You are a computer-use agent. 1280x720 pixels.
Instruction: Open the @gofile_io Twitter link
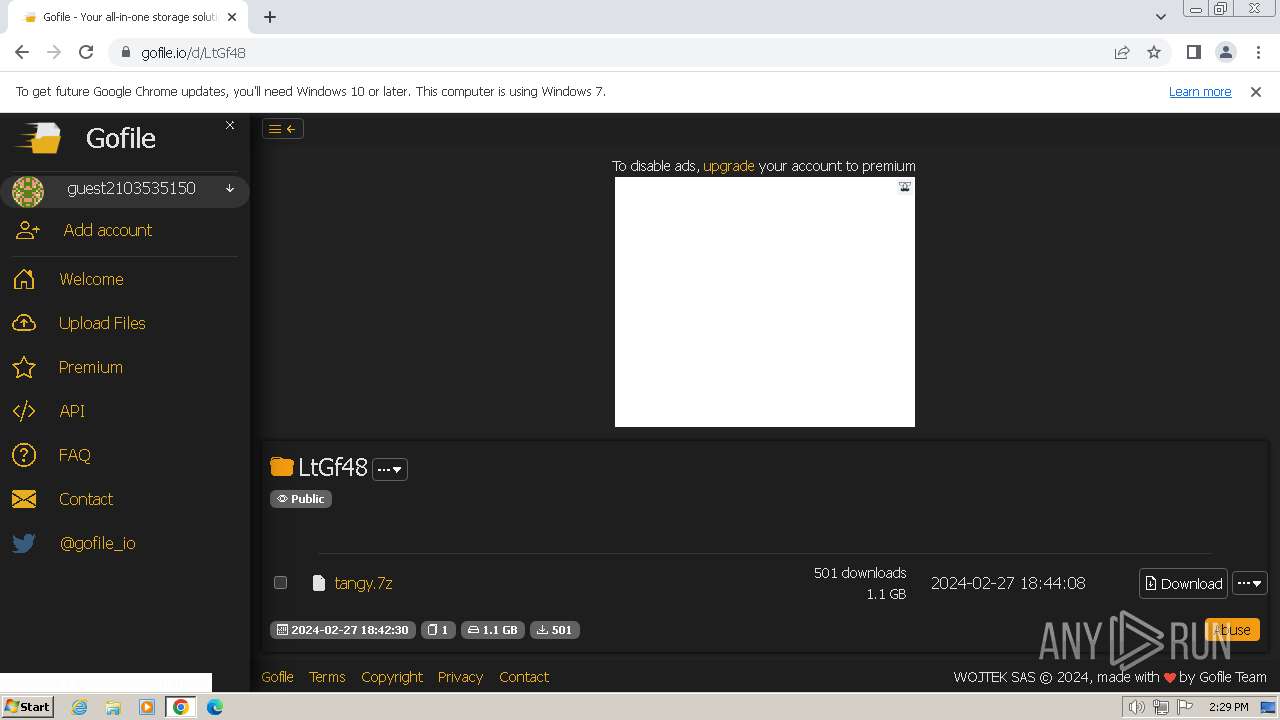click(x=98, y=543)
